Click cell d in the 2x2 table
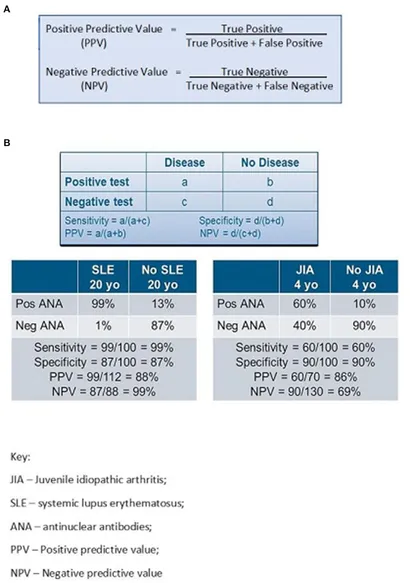Screen dimensions: 410x583 [270, 202]
